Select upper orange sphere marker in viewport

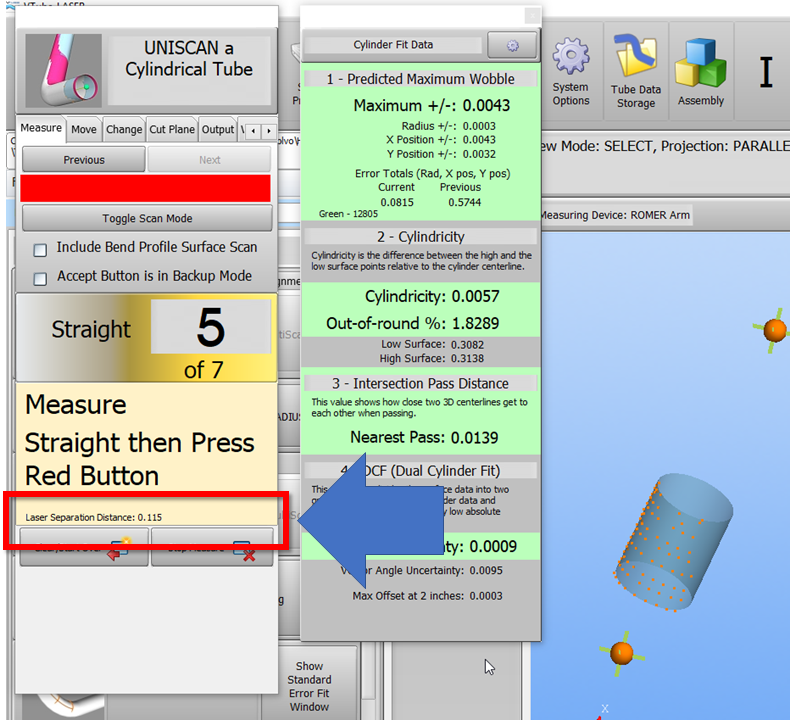[773, 329]
